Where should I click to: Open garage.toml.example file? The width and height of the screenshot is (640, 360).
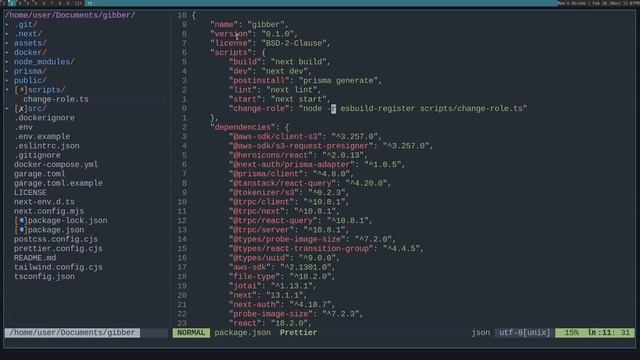pyautogui.click(x=58, y=183)
